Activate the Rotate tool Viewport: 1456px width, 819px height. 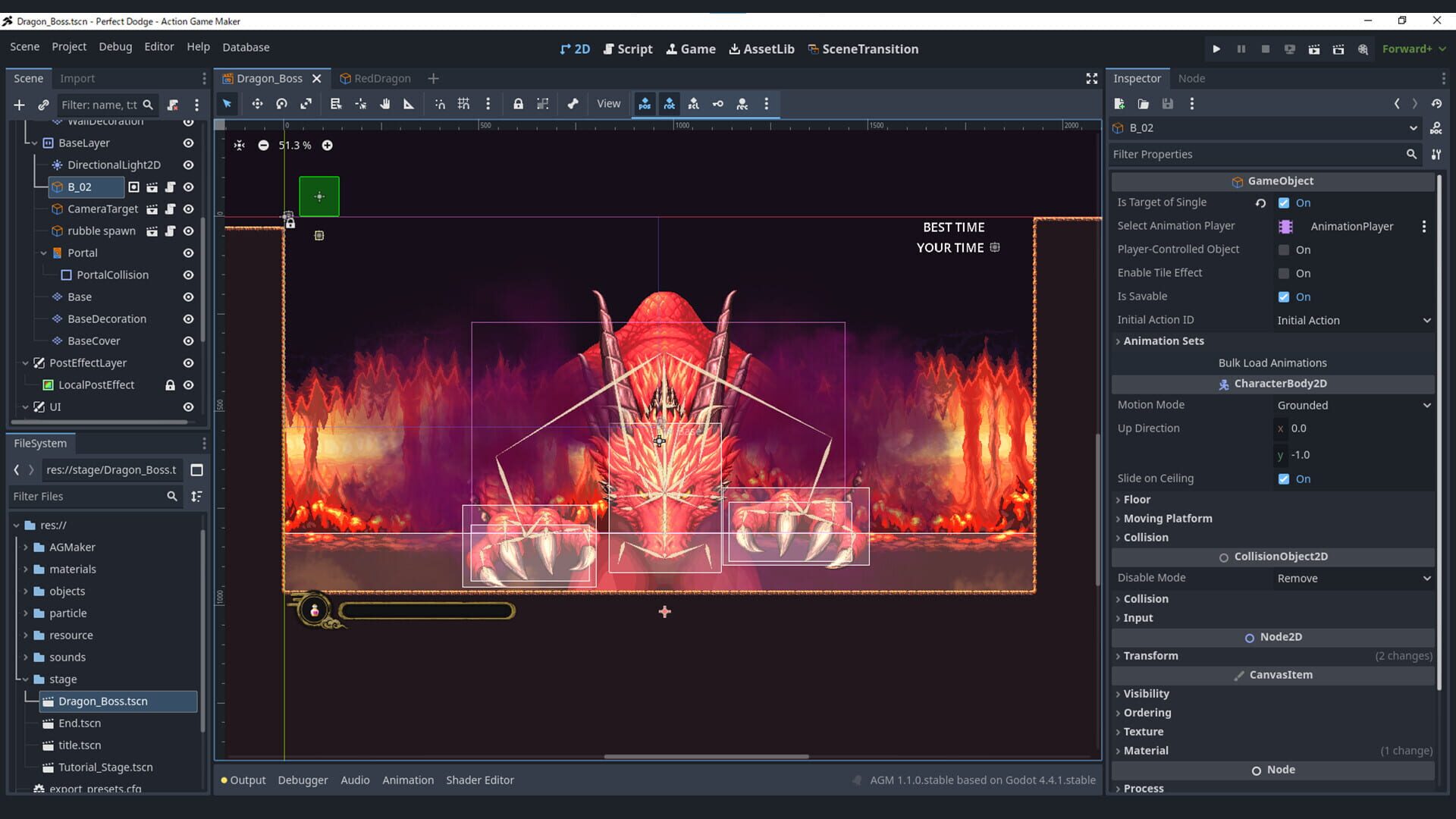coord(281,104)
